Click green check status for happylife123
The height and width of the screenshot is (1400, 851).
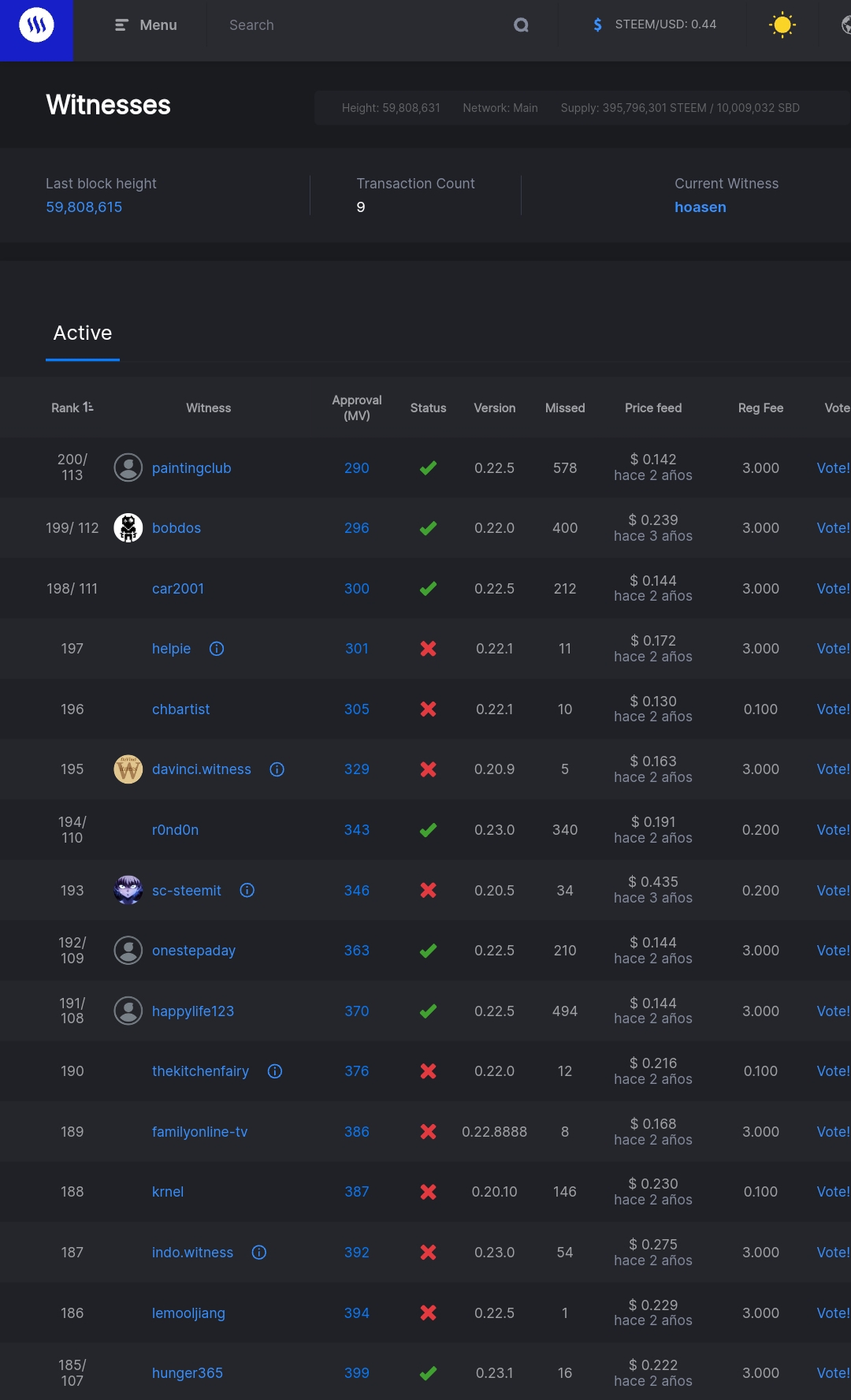coord(428,1011)
